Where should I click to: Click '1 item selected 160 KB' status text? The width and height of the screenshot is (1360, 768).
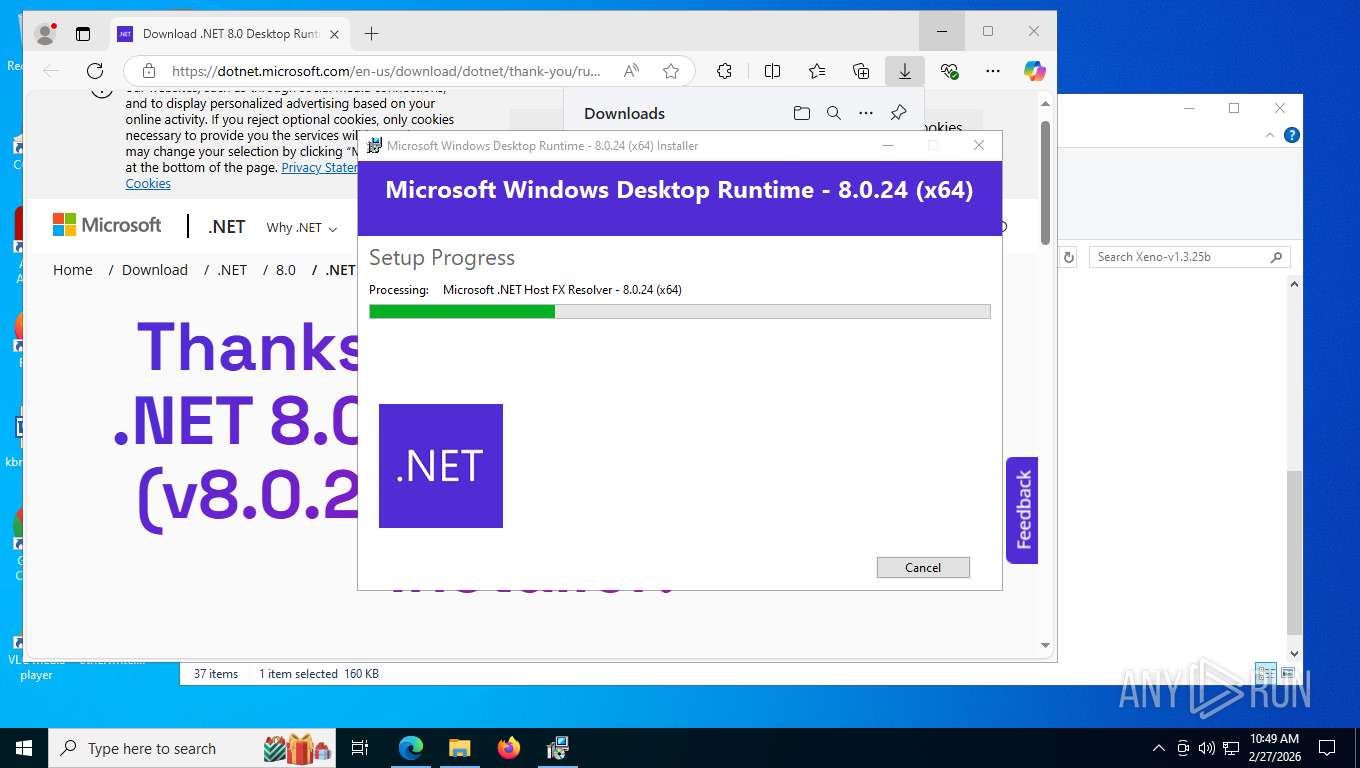[319, 674]
